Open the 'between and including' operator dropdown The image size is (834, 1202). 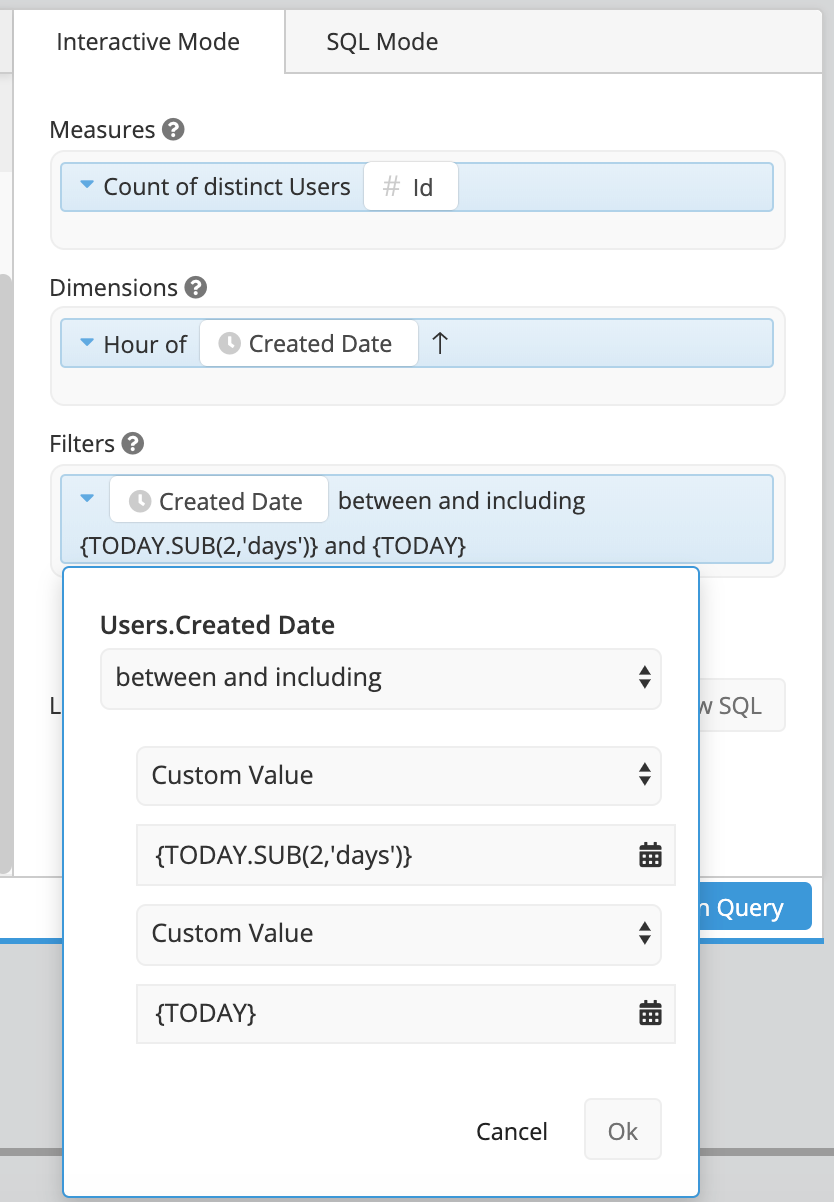[381, 679]
